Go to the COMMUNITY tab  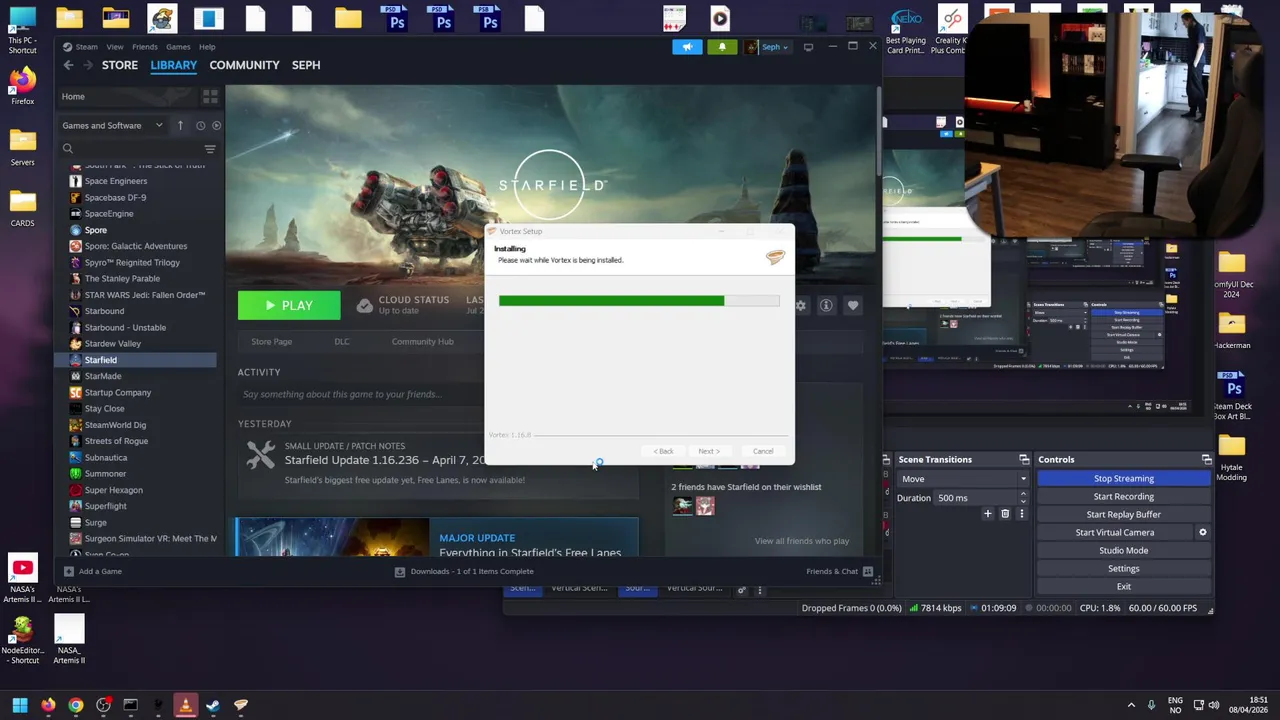[244, 65]
